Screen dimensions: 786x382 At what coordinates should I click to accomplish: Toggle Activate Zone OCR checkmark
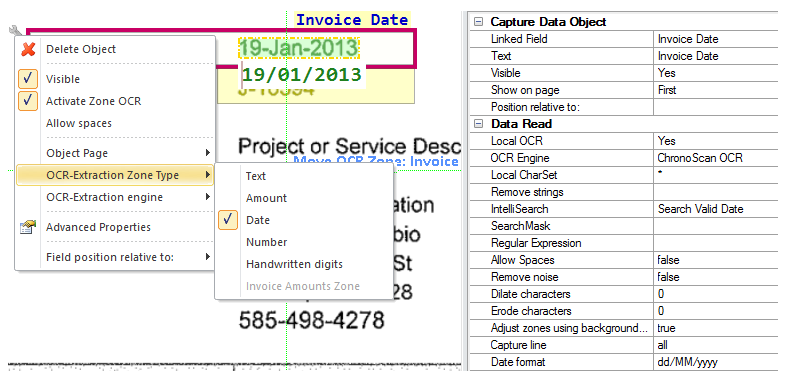click(28, 101)
